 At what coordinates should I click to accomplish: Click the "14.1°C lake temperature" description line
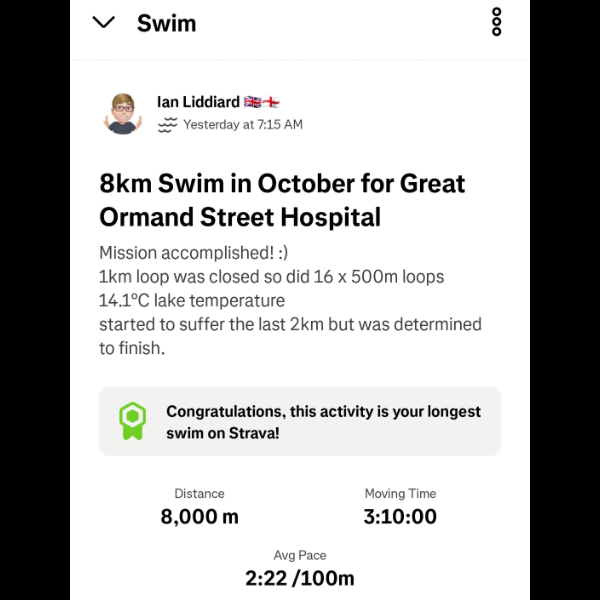click(192, 300)
